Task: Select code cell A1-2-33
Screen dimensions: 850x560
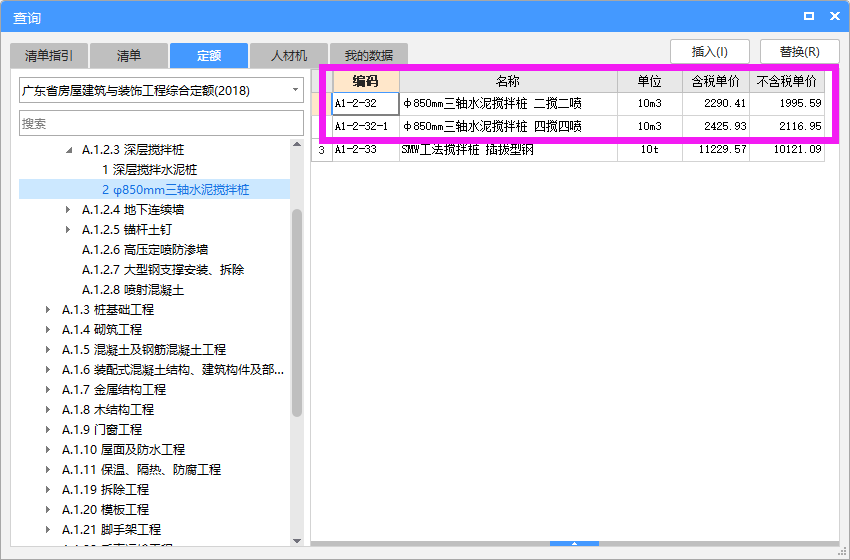Action: point(365,150)
